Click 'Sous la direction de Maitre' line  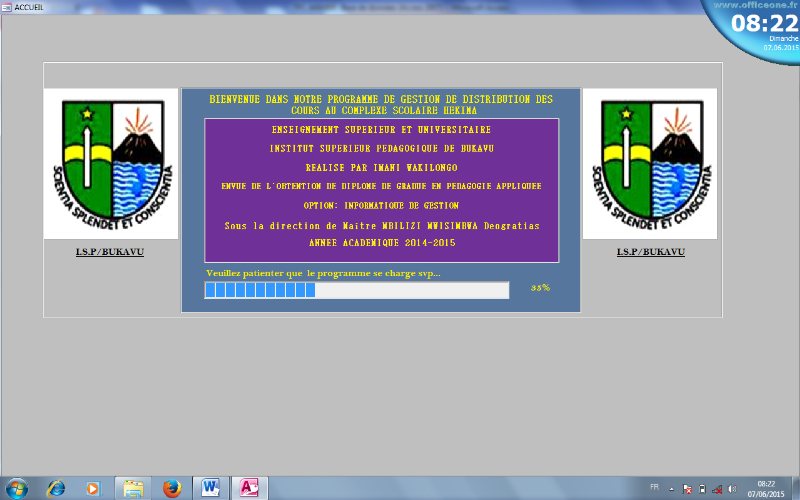[x=382, y=226]
